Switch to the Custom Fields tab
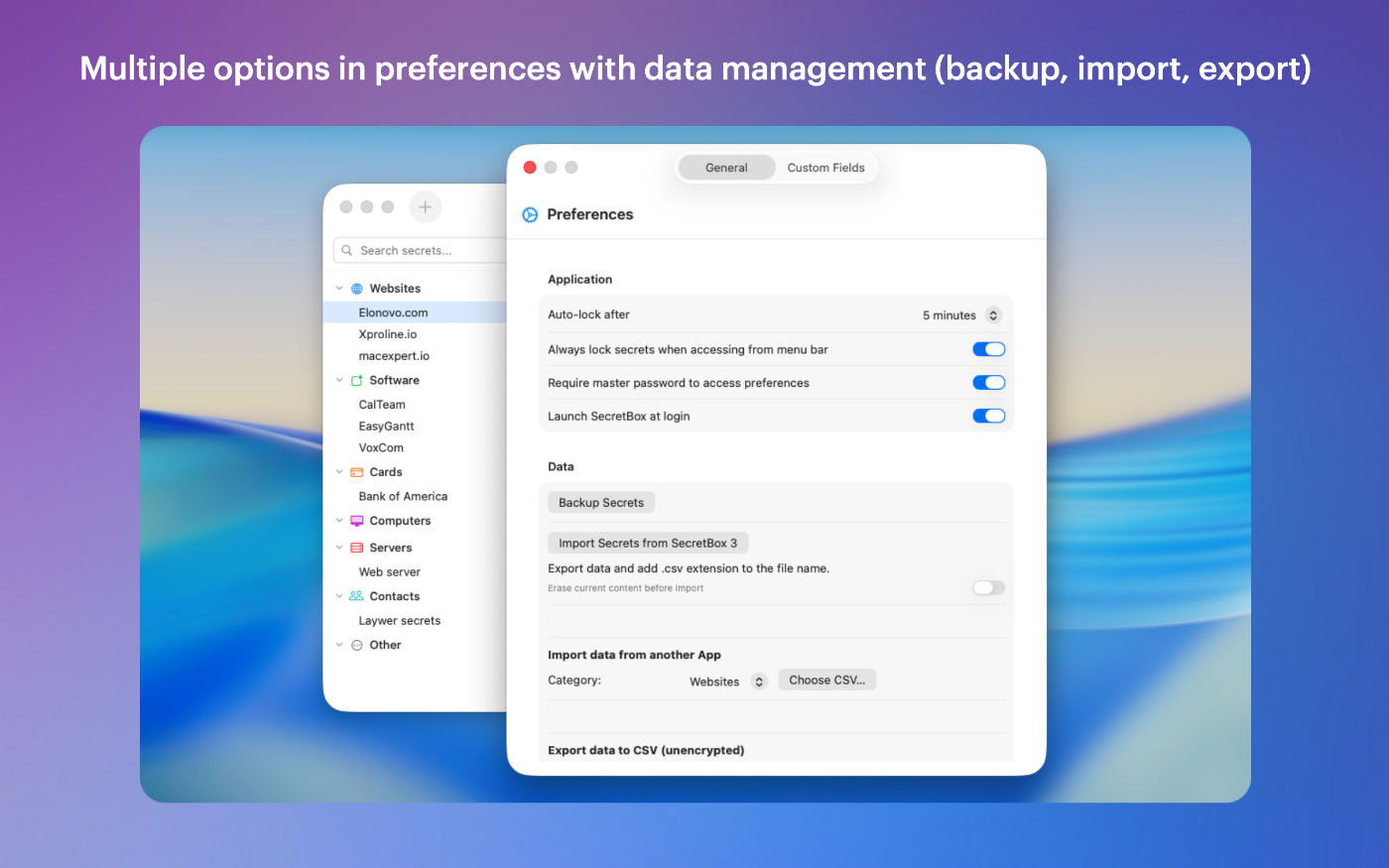This screenshot has width=1389, height=868. click(x=825, y=168)
